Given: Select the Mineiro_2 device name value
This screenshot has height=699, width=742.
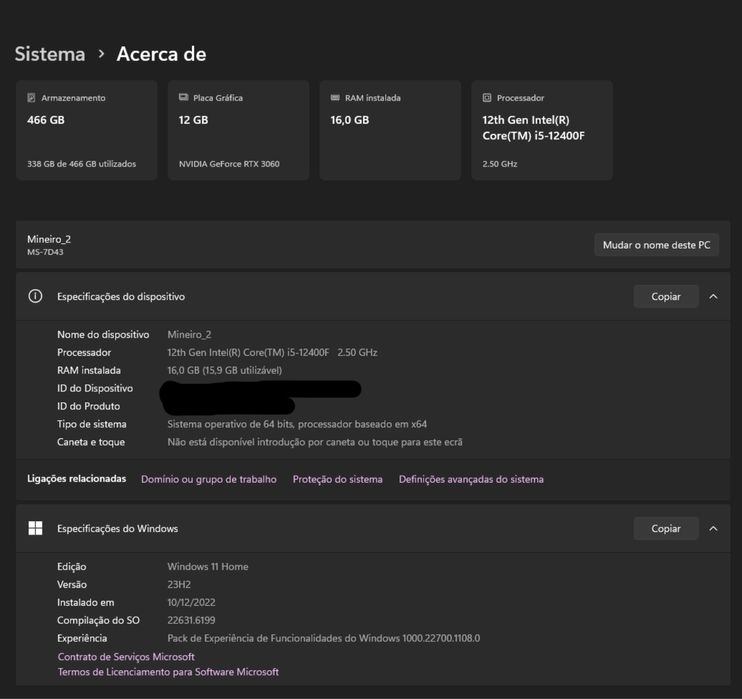Looking at the screenshot, I should 189,335.
